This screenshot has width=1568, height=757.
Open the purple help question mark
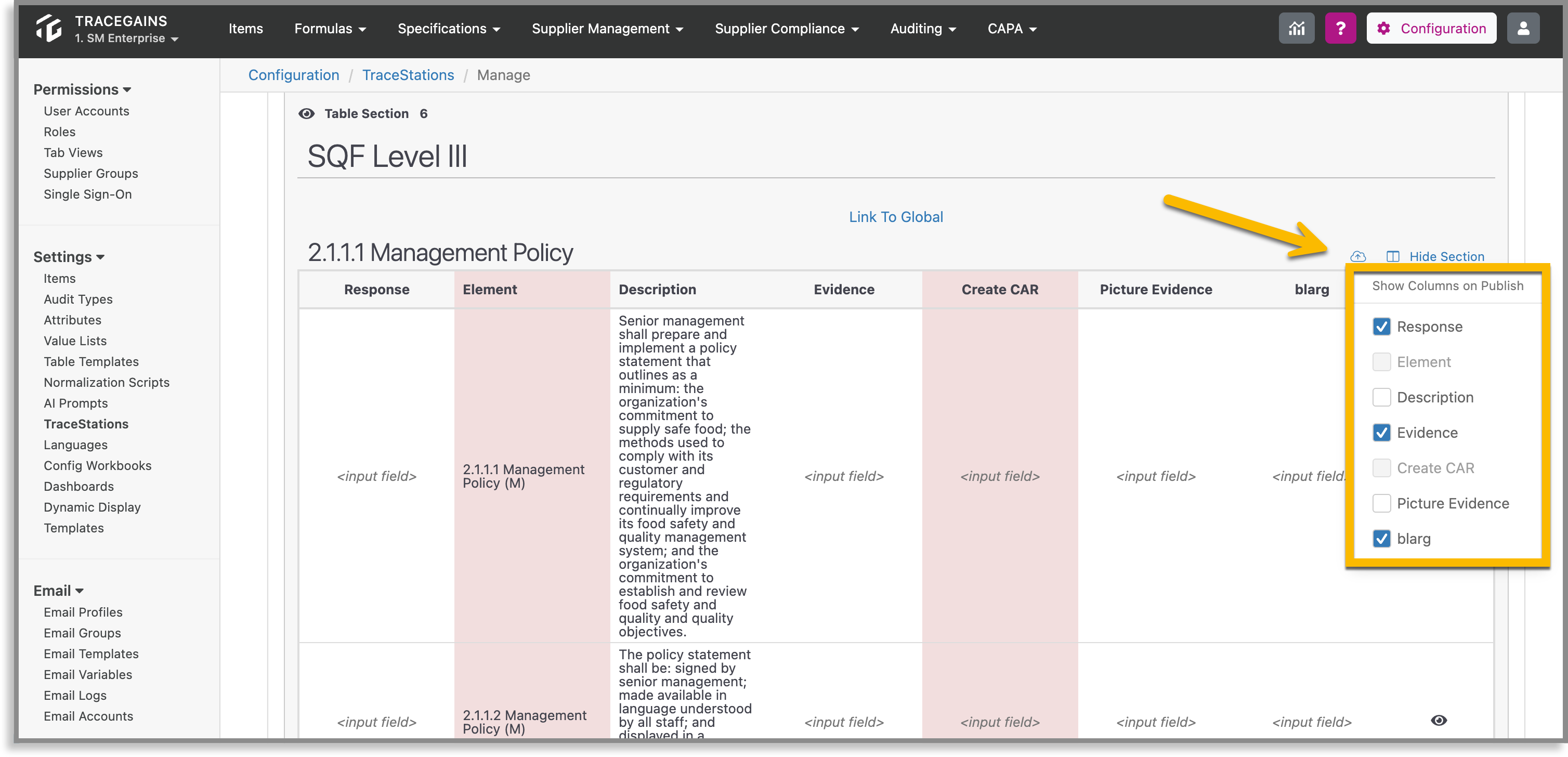tap(1340, 29)
